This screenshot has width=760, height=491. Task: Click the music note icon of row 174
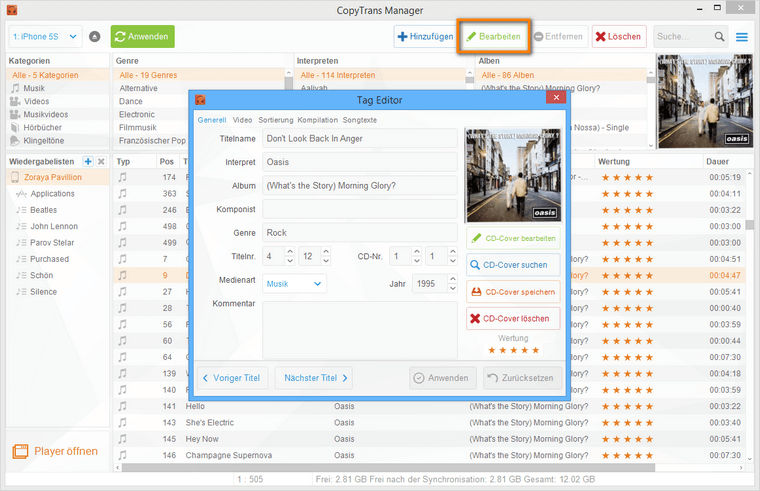coord(123,177)
